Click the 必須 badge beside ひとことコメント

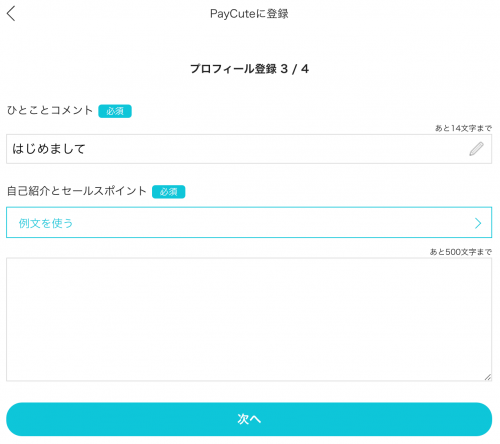tap(115, 111)
